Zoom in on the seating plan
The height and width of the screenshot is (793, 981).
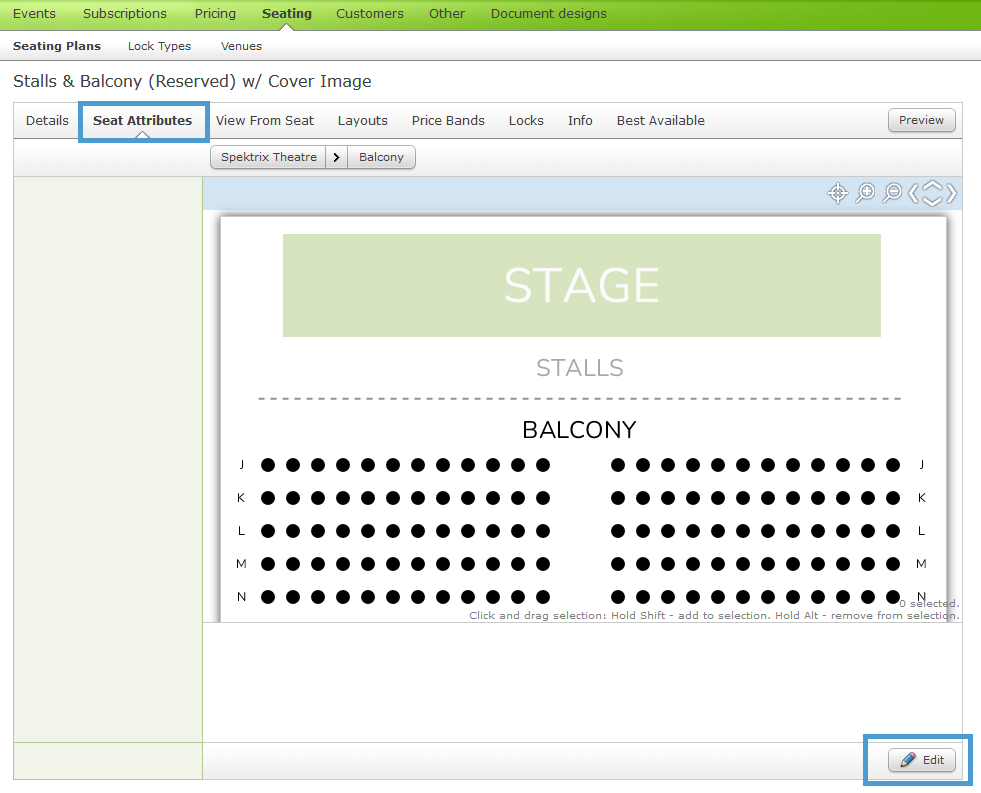coord(865,193)
